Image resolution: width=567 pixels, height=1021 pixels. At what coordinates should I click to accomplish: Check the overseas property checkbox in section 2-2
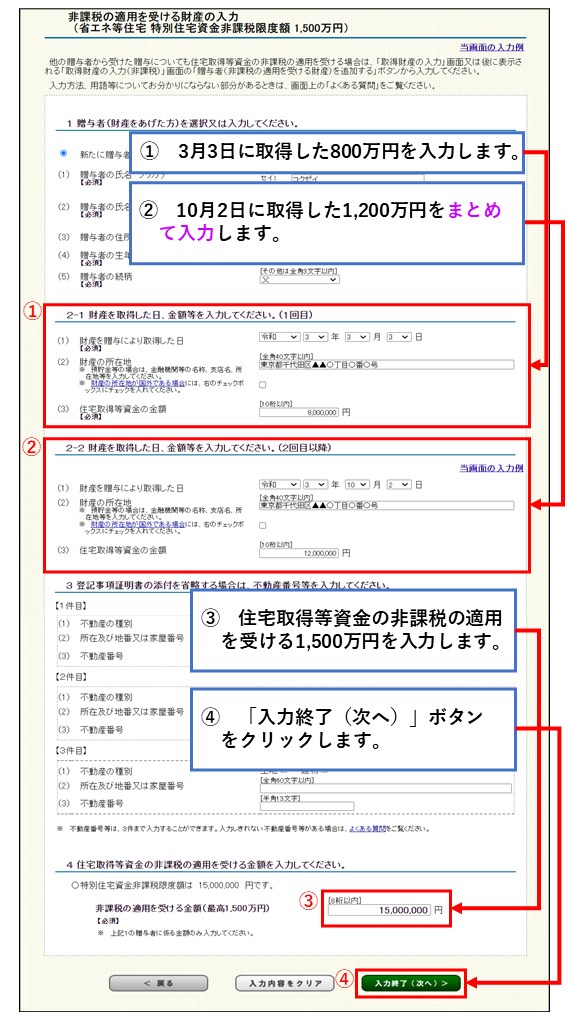[263, 525]
